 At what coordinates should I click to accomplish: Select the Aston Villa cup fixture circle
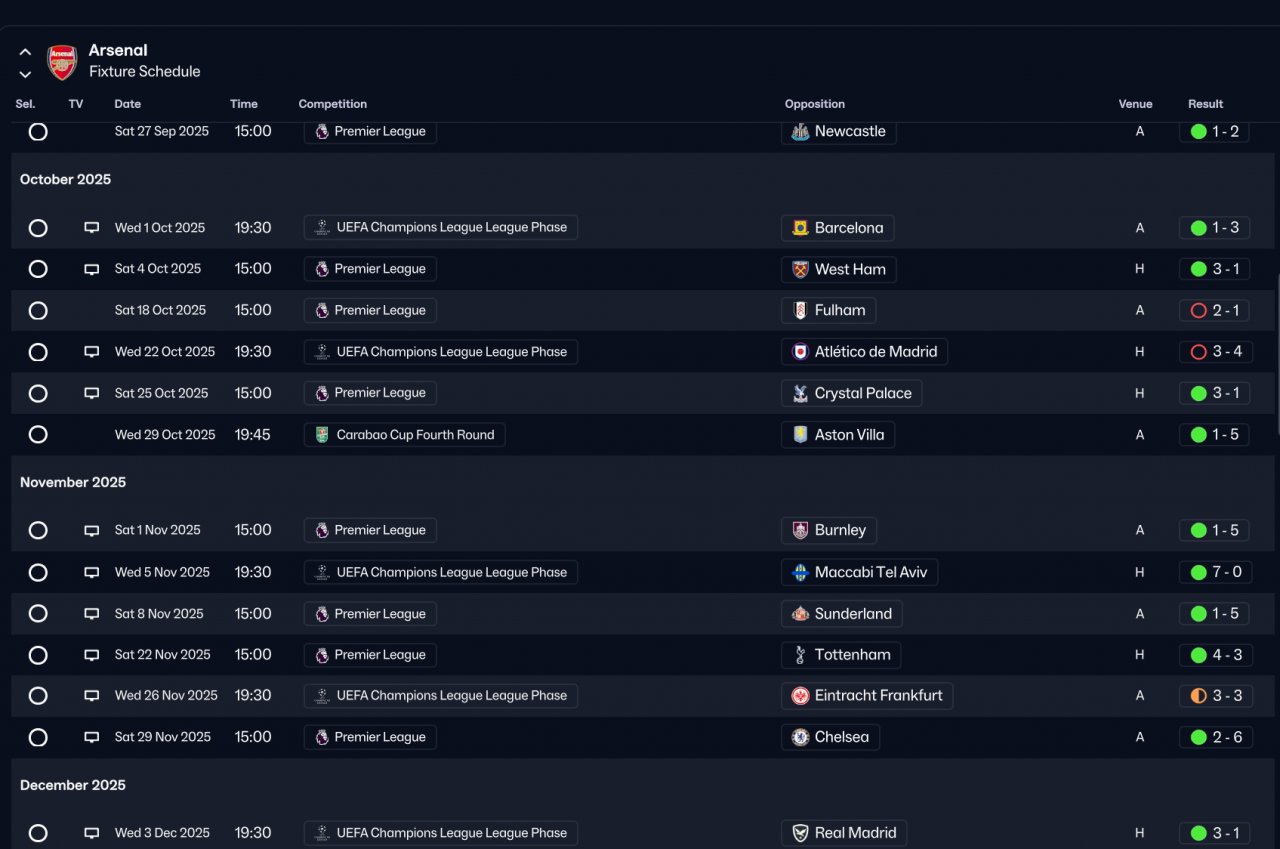(x=38, y=435)
